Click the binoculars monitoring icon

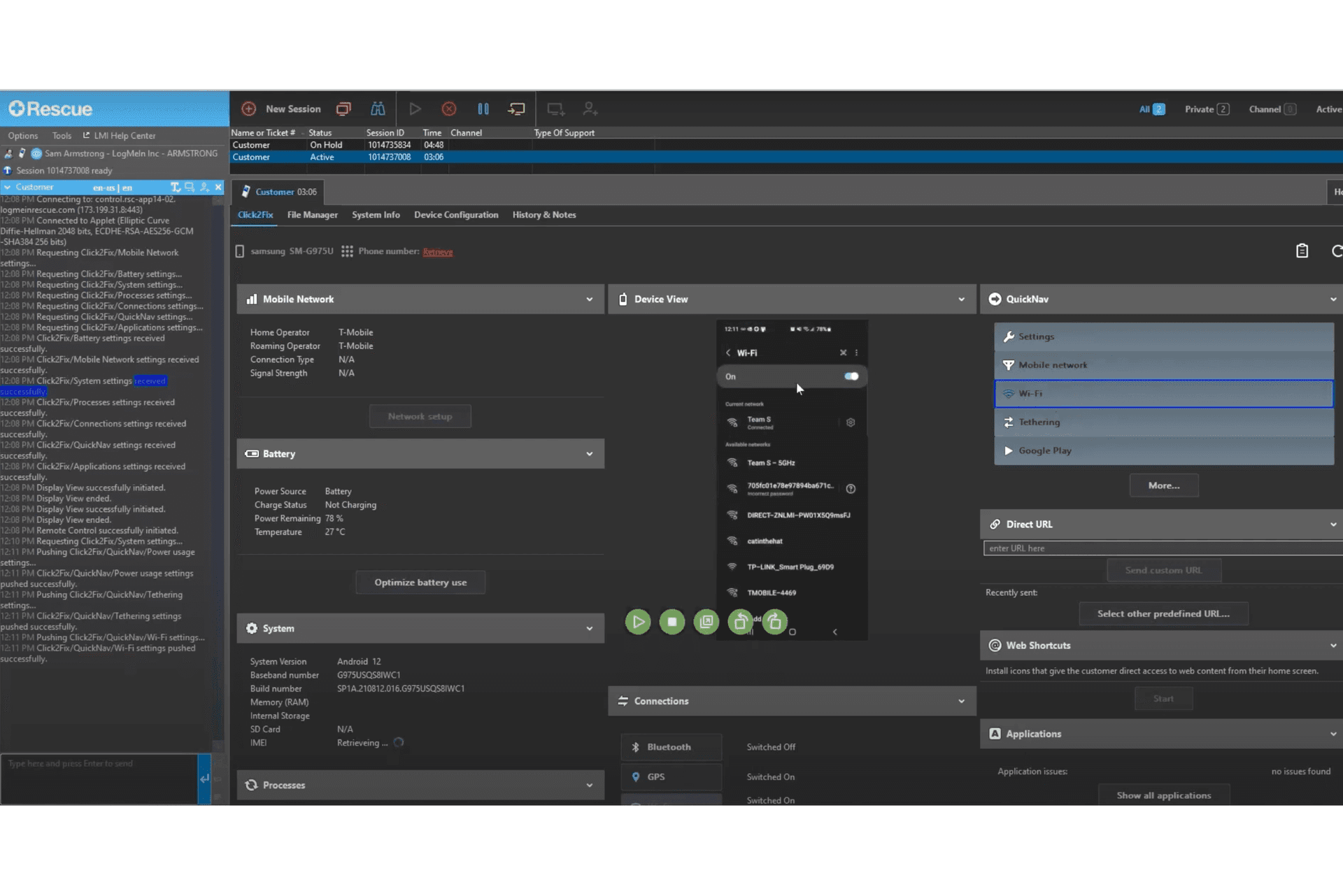[378, 109]
